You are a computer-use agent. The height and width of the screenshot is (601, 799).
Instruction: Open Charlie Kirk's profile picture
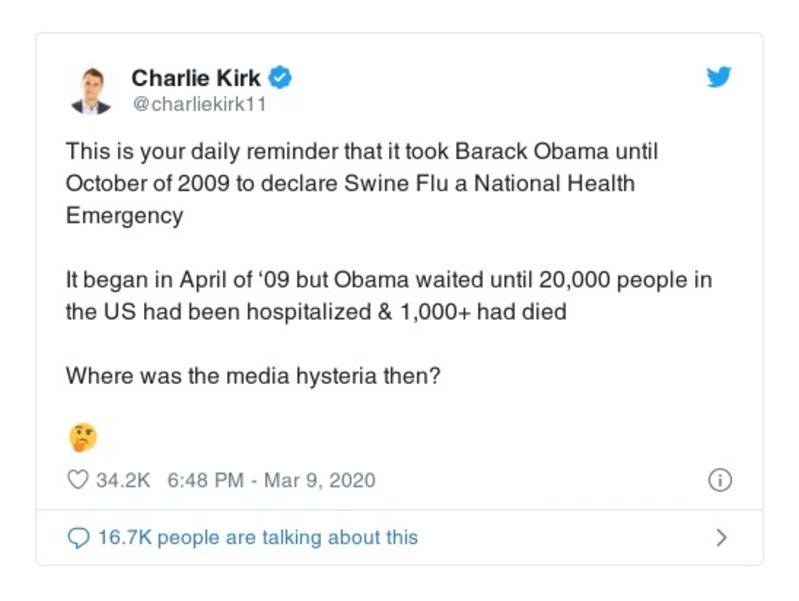click(x=89, y=90)
